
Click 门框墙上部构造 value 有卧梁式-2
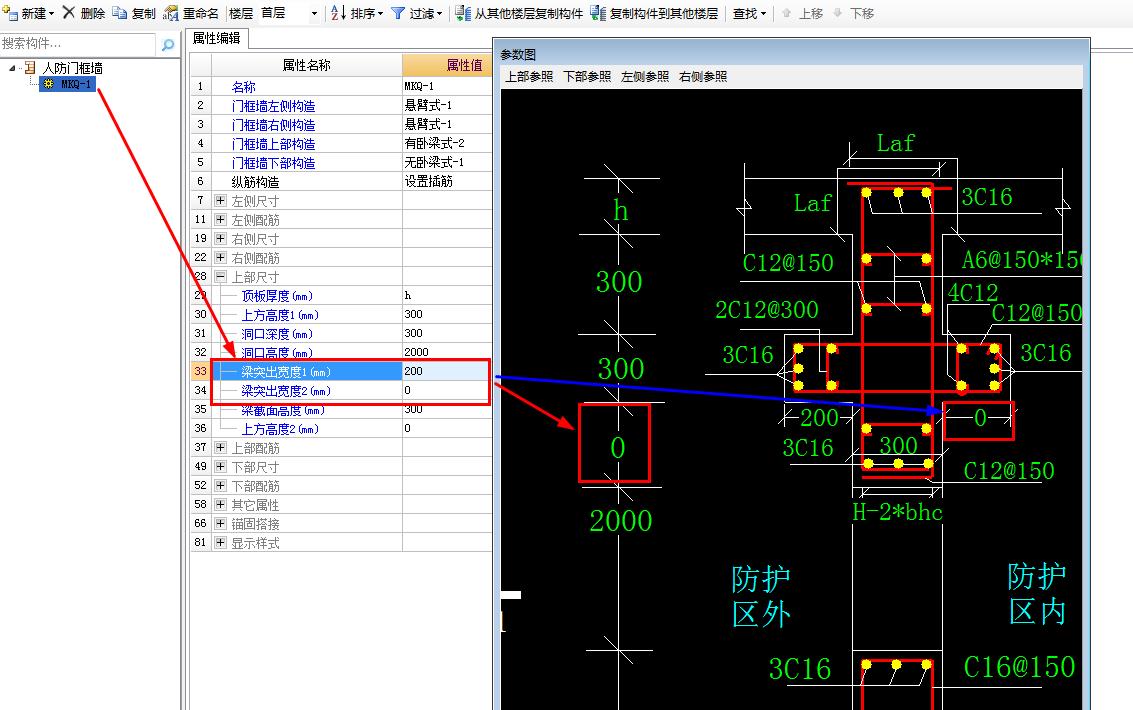click(447, 143)
